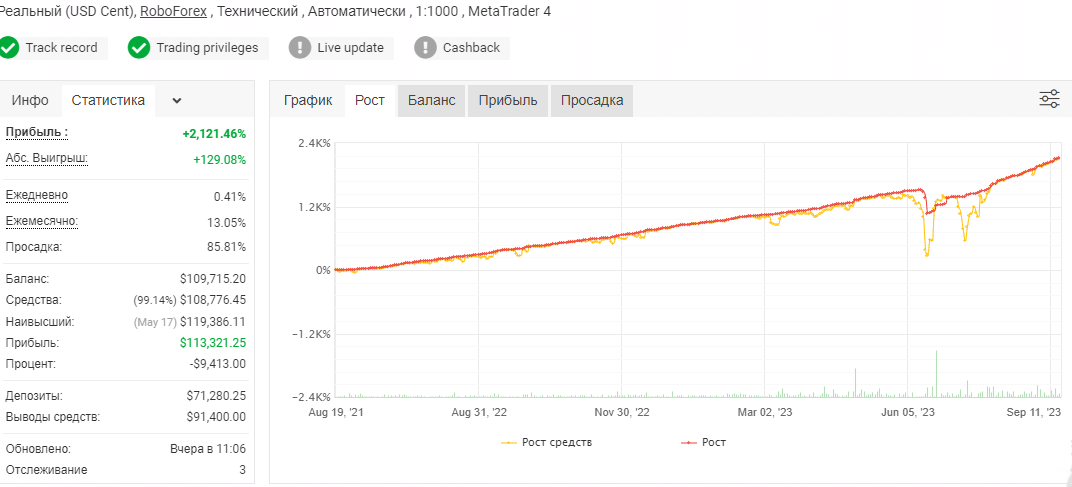Click the 13.05% monthly value
The width and height of the screenshot is (1072, 487).
tap(226, 223)
